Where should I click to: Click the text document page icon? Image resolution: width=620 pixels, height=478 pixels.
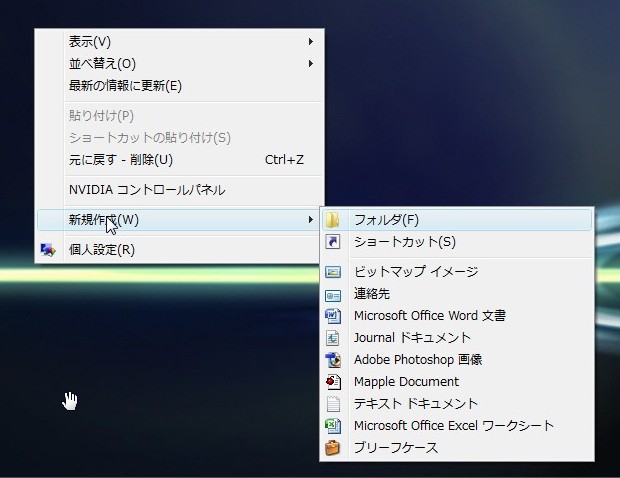click(333, 404)
